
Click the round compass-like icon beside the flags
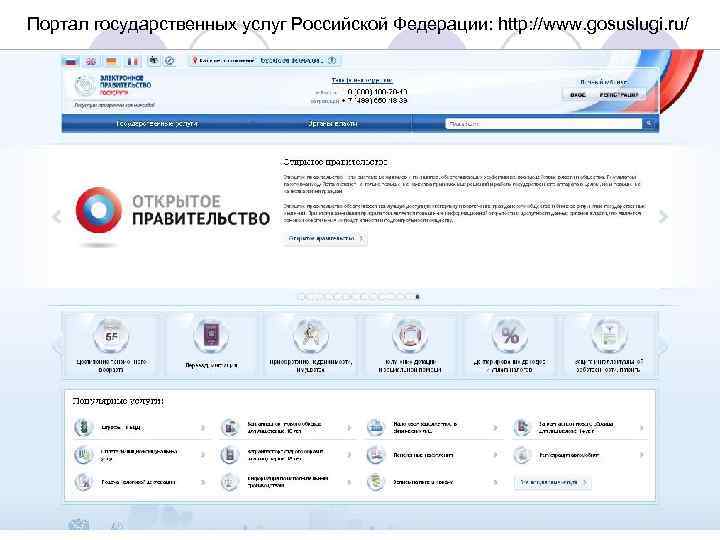pos(169,61)
